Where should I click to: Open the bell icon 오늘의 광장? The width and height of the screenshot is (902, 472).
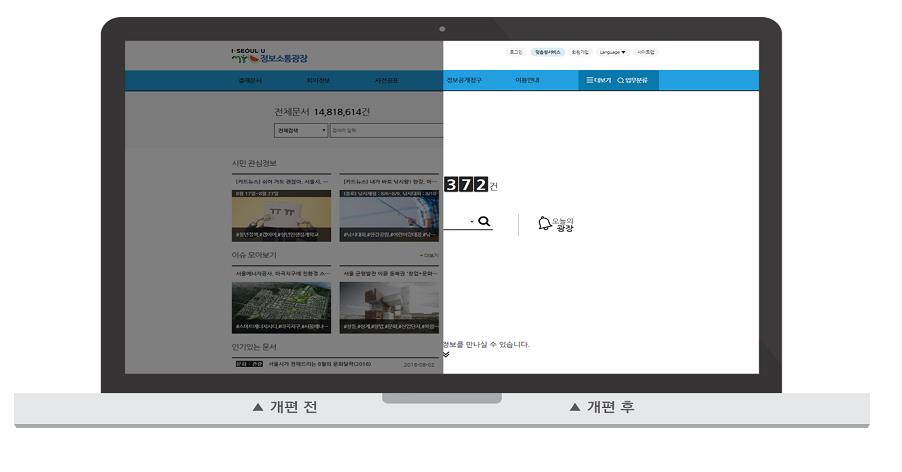point(556,224)
